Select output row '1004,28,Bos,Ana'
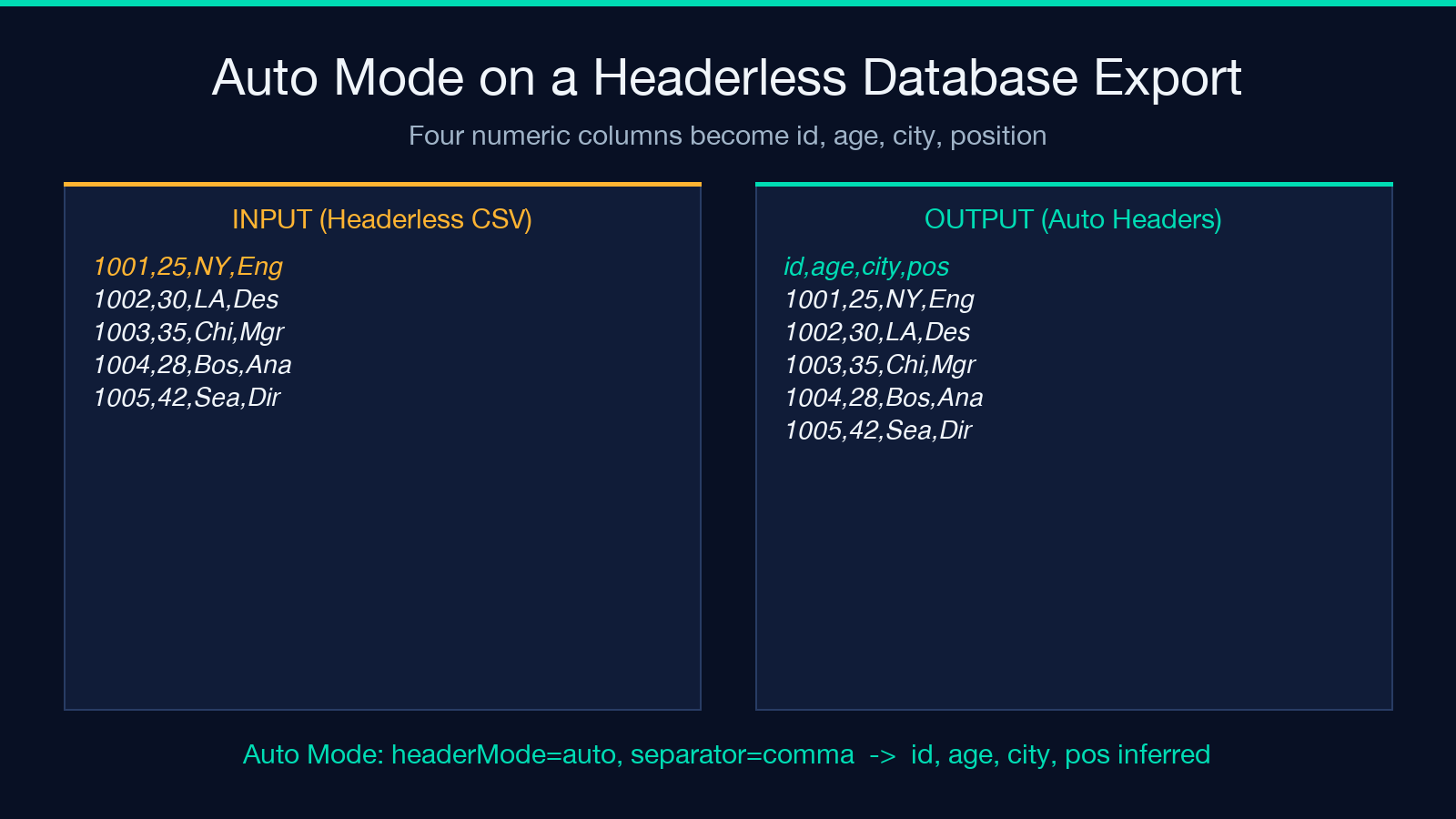This screenshot has width=1456, height=819. click(884, 398)
